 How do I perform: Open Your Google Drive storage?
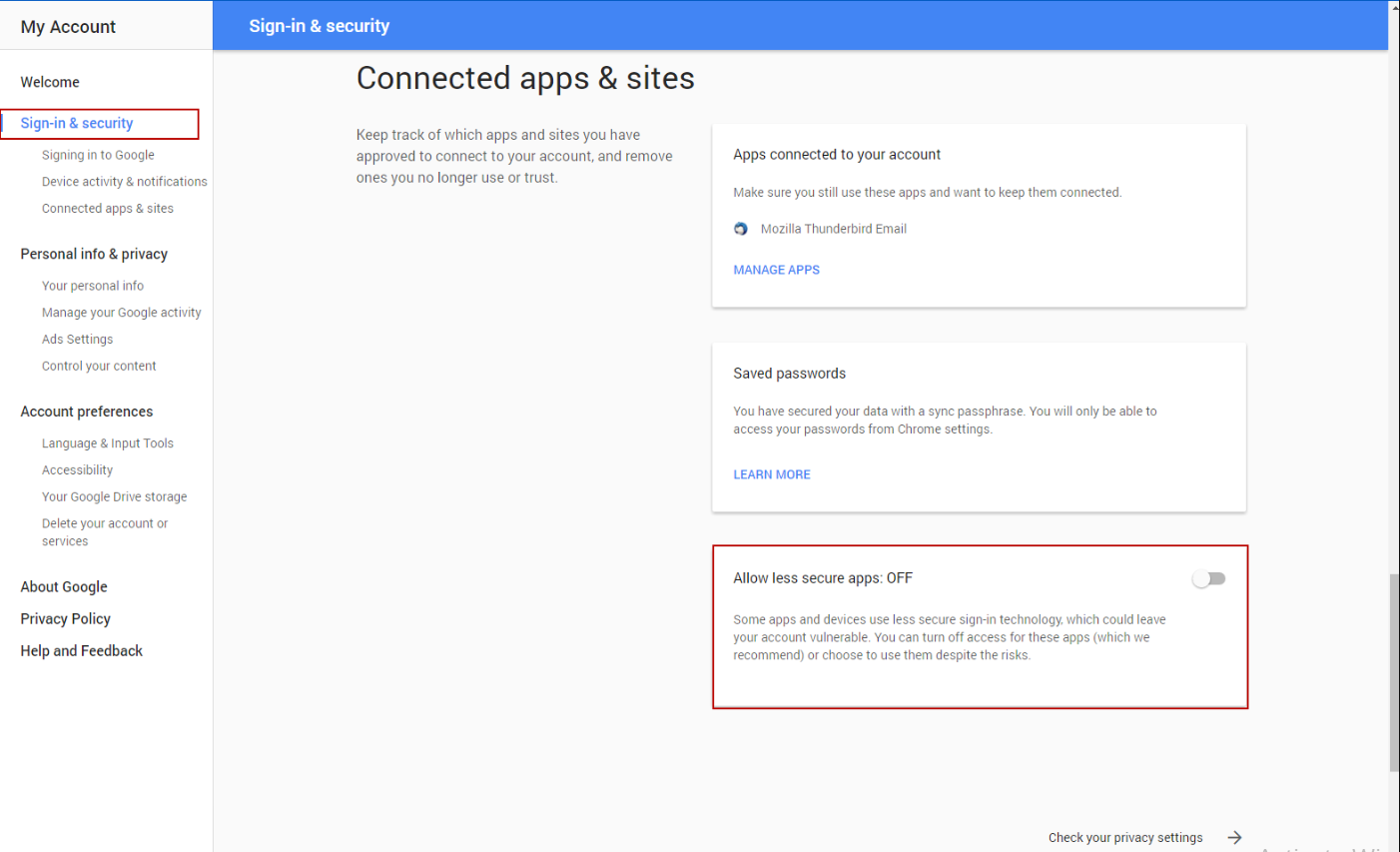click(x=114, y=496)
